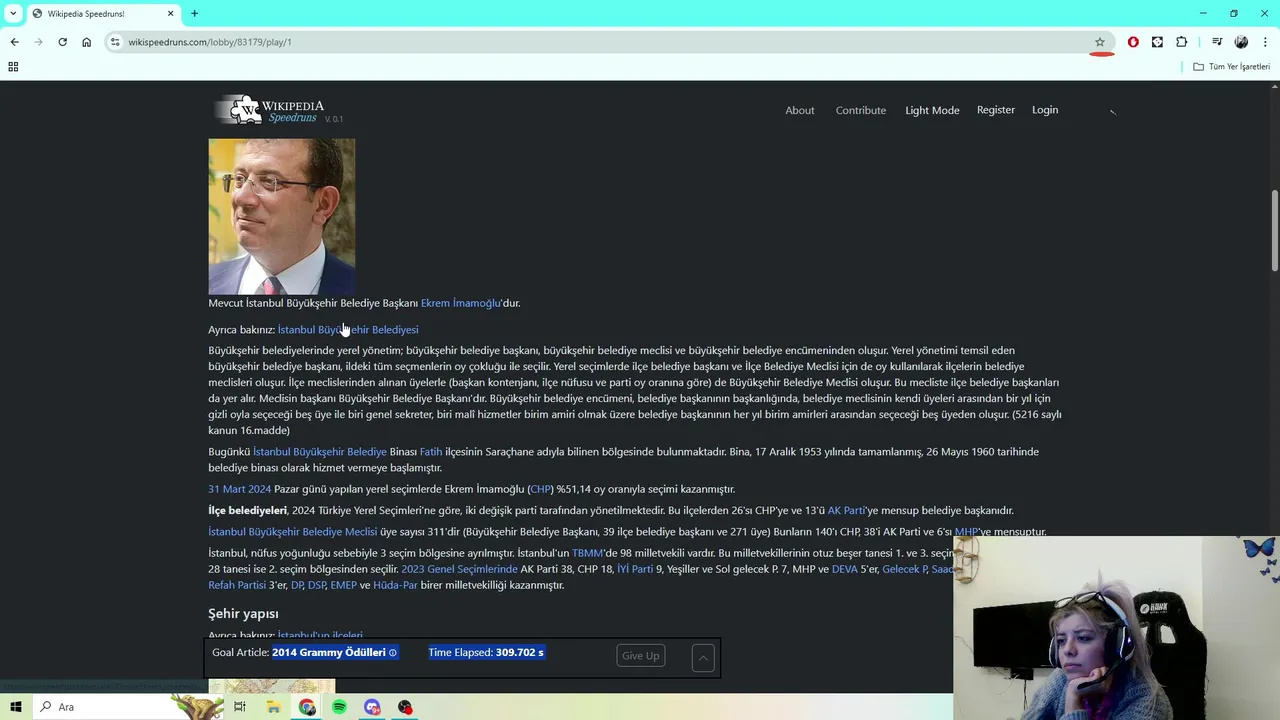Open the About page
Viewport: 1280px width, 720px height.
pos(800,110)
